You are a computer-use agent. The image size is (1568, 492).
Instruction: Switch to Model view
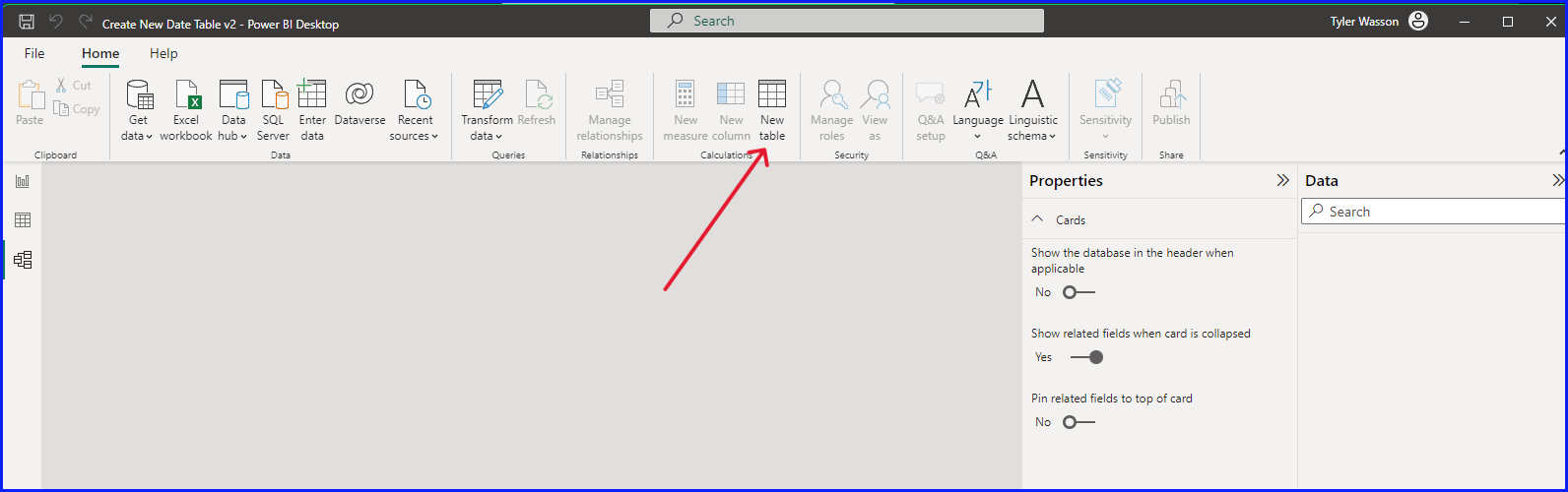22,260
